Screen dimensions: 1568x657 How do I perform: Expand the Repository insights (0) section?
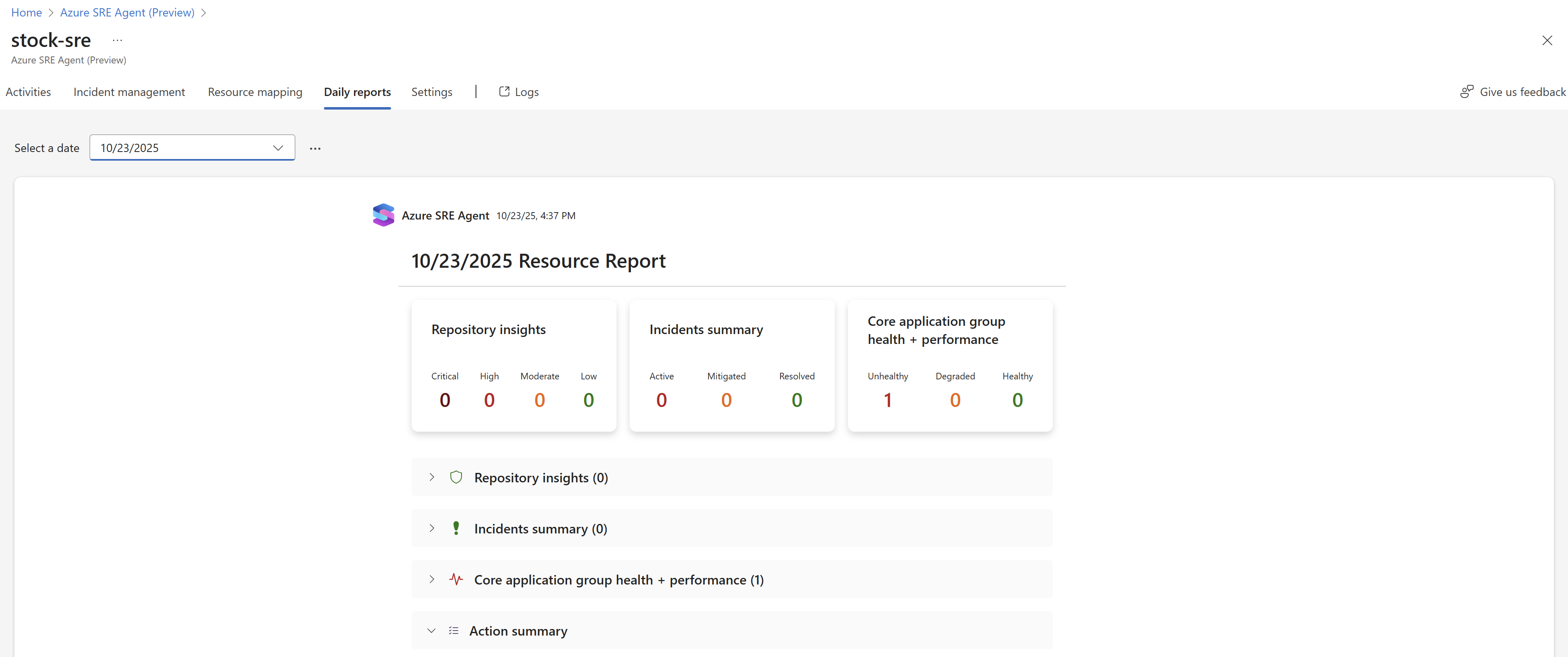[431, 477]
